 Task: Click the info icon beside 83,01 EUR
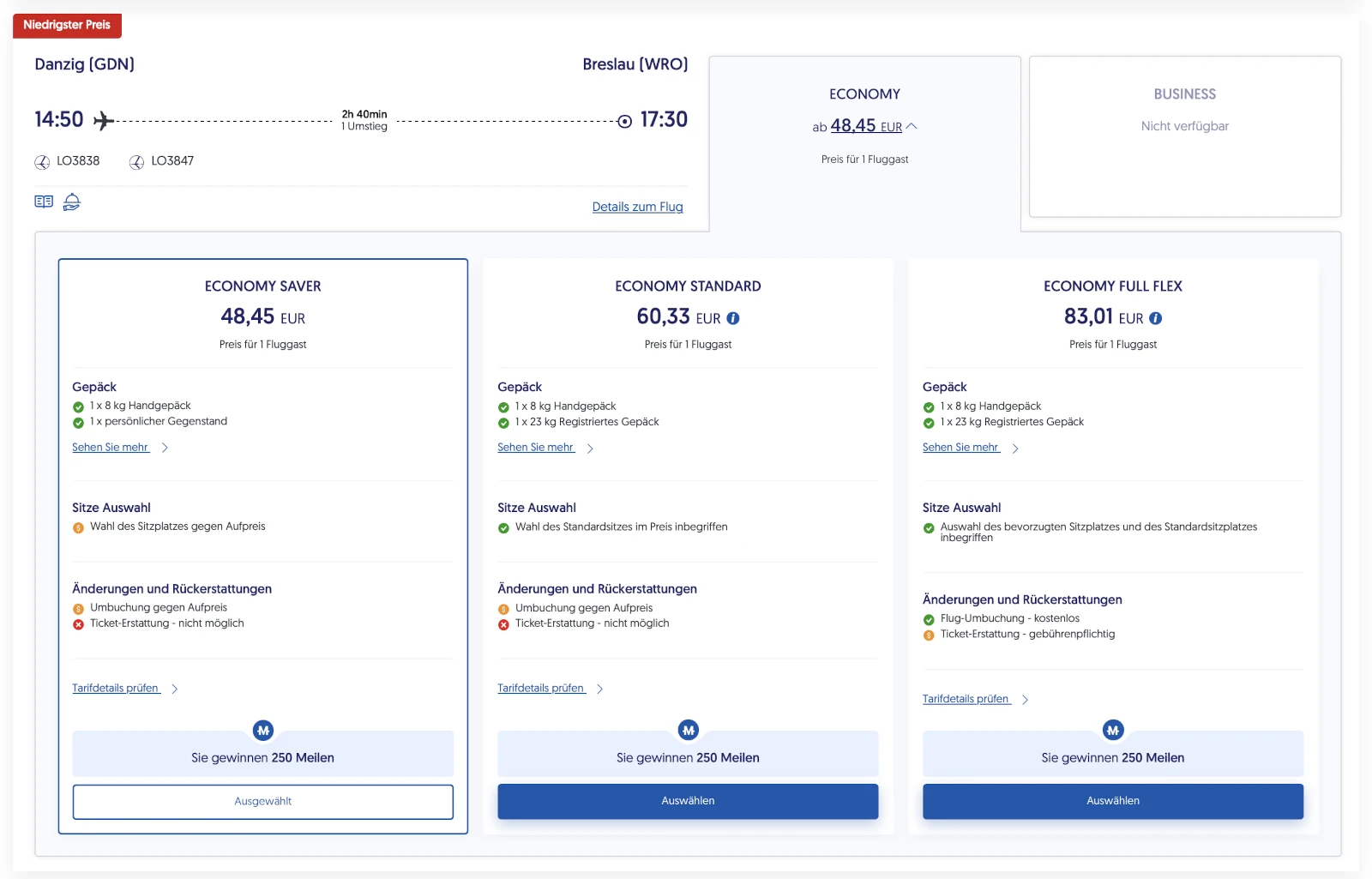1156,318
